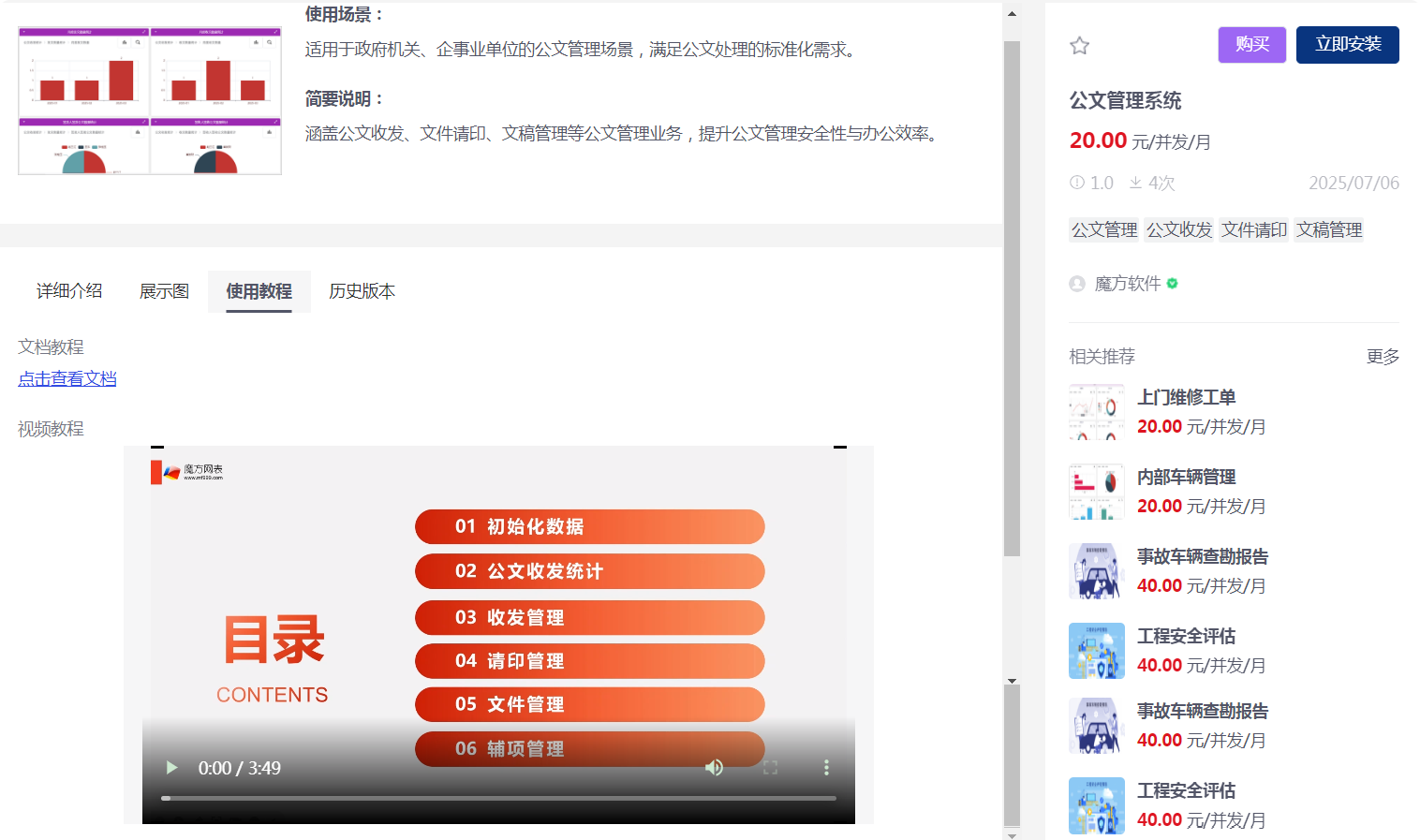Click the video progress bar
Screen dimensions: 1420x840
(498, 799)
